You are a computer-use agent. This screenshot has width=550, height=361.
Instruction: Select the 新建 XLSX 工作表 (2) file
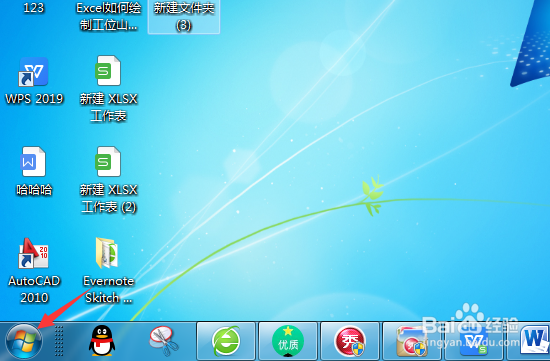[108, 180]
